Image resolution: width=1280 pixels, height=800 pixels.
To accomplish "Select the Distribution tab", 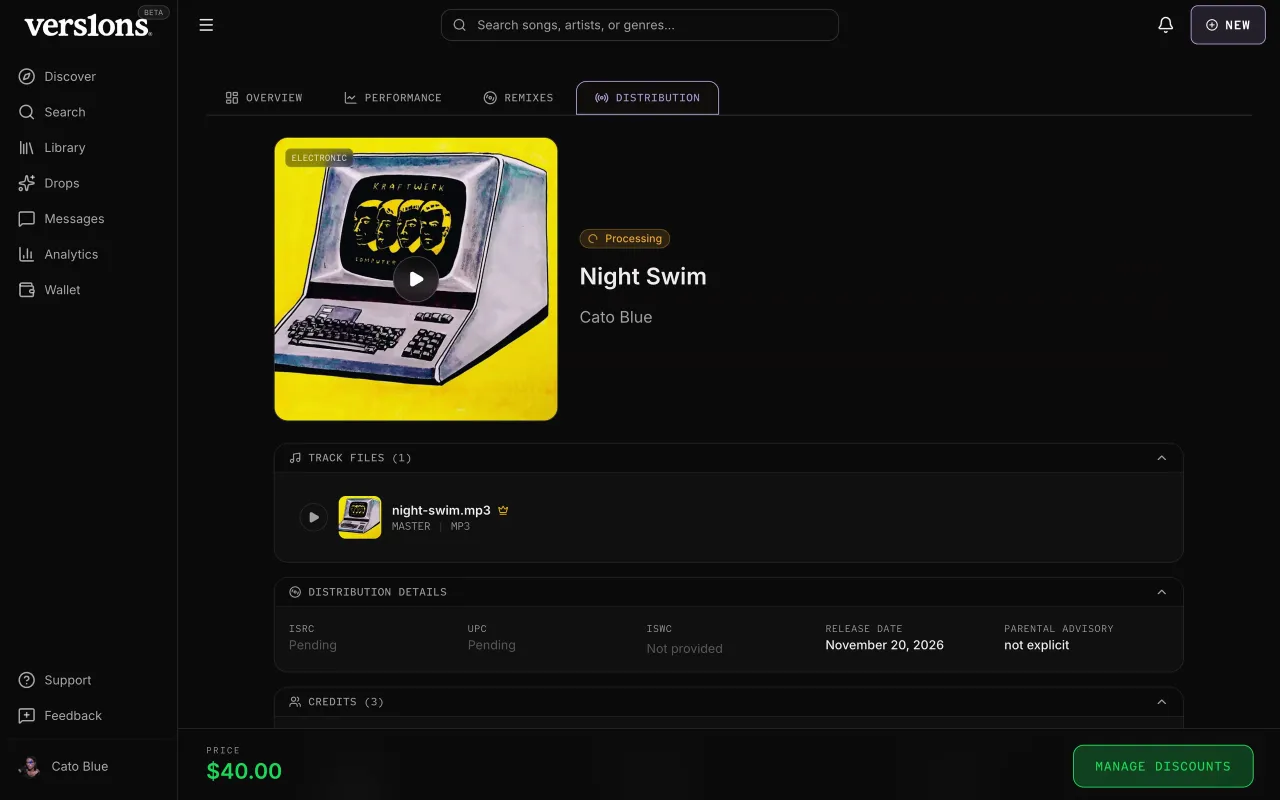I will click(647, 98).
